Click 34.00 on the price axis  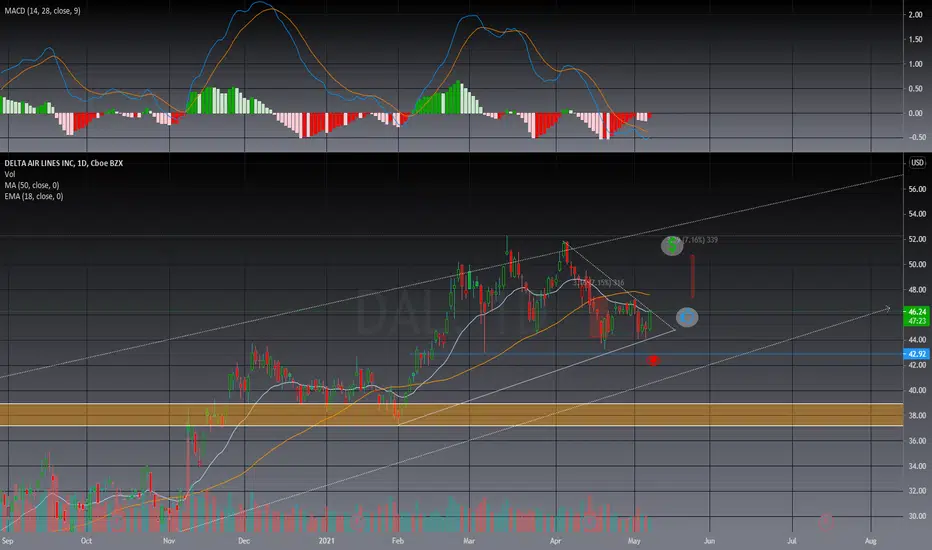pos(917,466)
